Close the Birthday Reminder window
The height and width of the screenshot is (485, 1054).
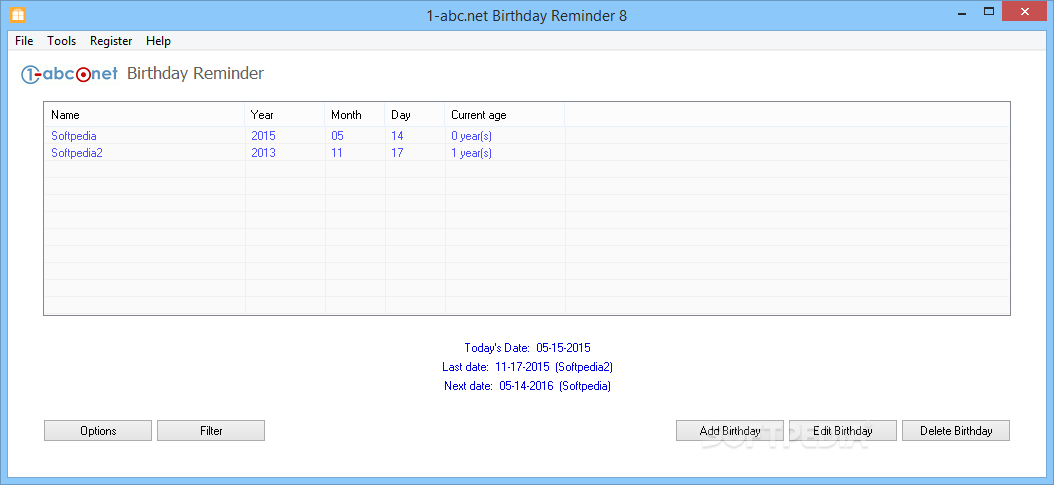[1025, 12]
